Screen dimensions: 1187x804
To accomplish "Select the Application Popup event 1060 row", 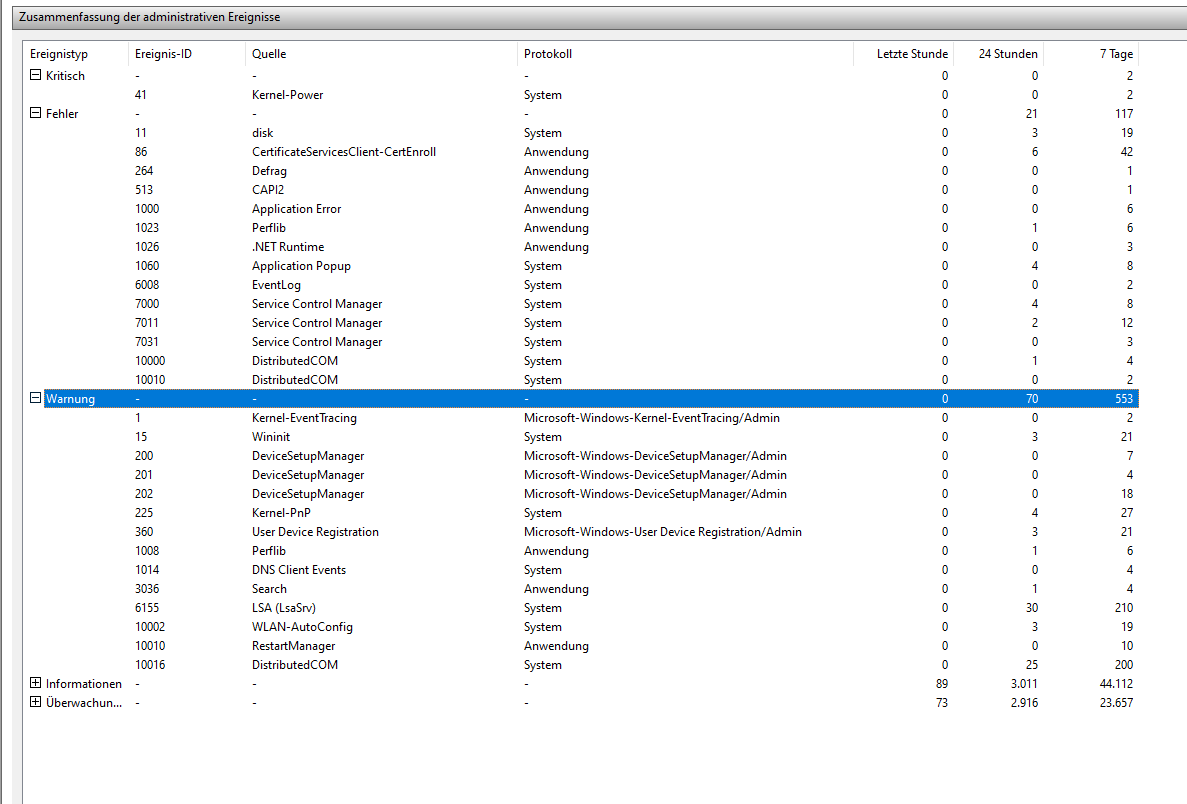I will (581, 266).
